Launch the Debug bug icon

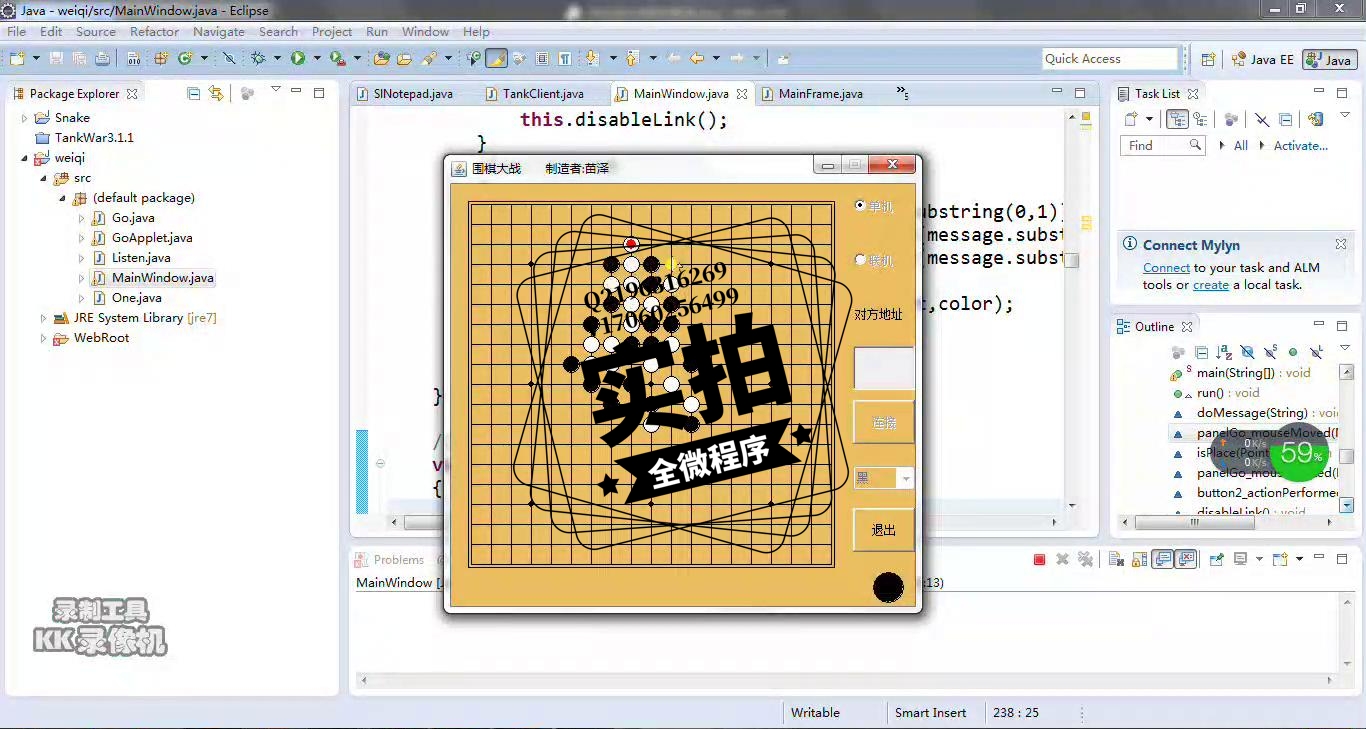tap(258, 59)
